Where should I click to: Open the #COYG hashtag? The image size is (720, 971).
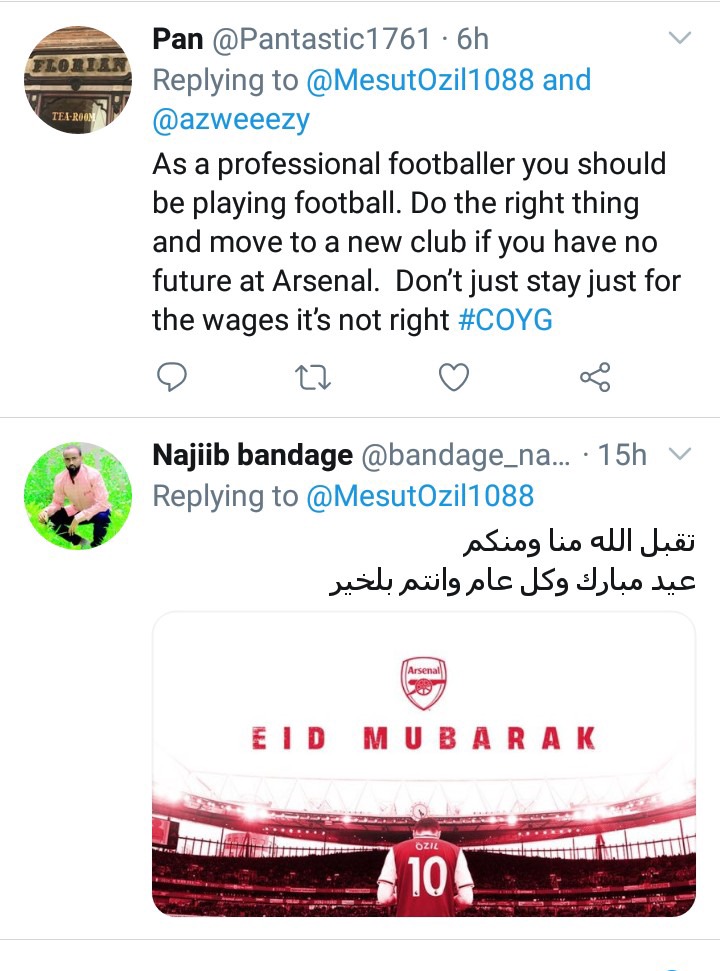point(505,319)
